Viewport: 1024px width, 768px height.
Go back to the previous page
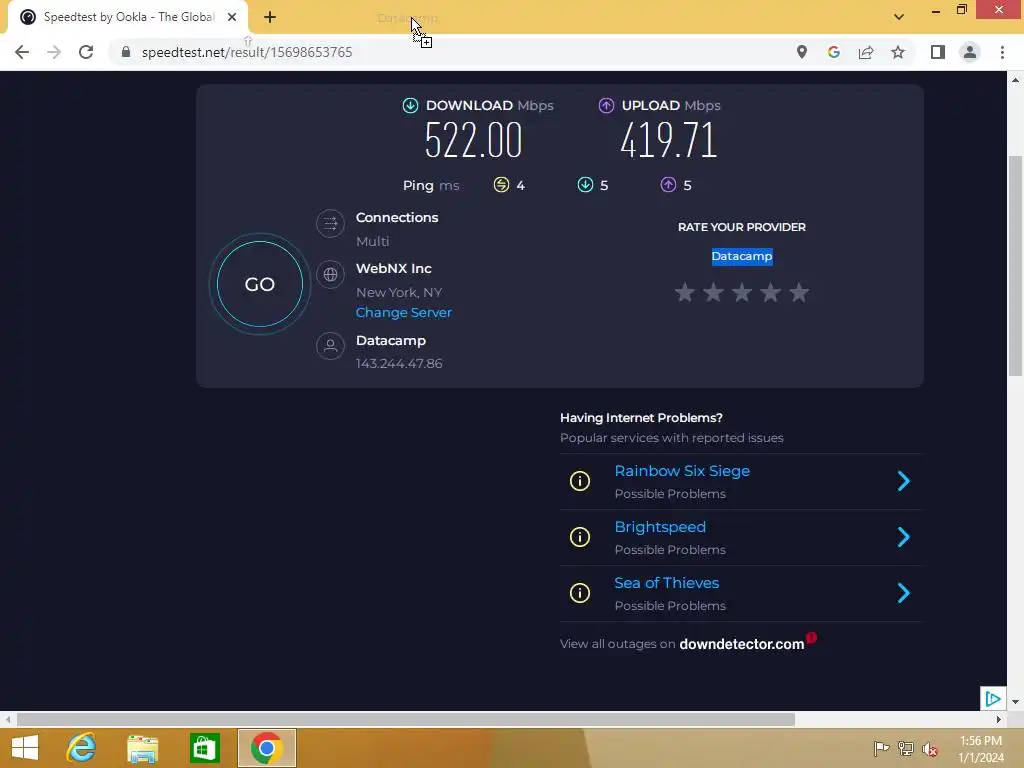point(22,52)
